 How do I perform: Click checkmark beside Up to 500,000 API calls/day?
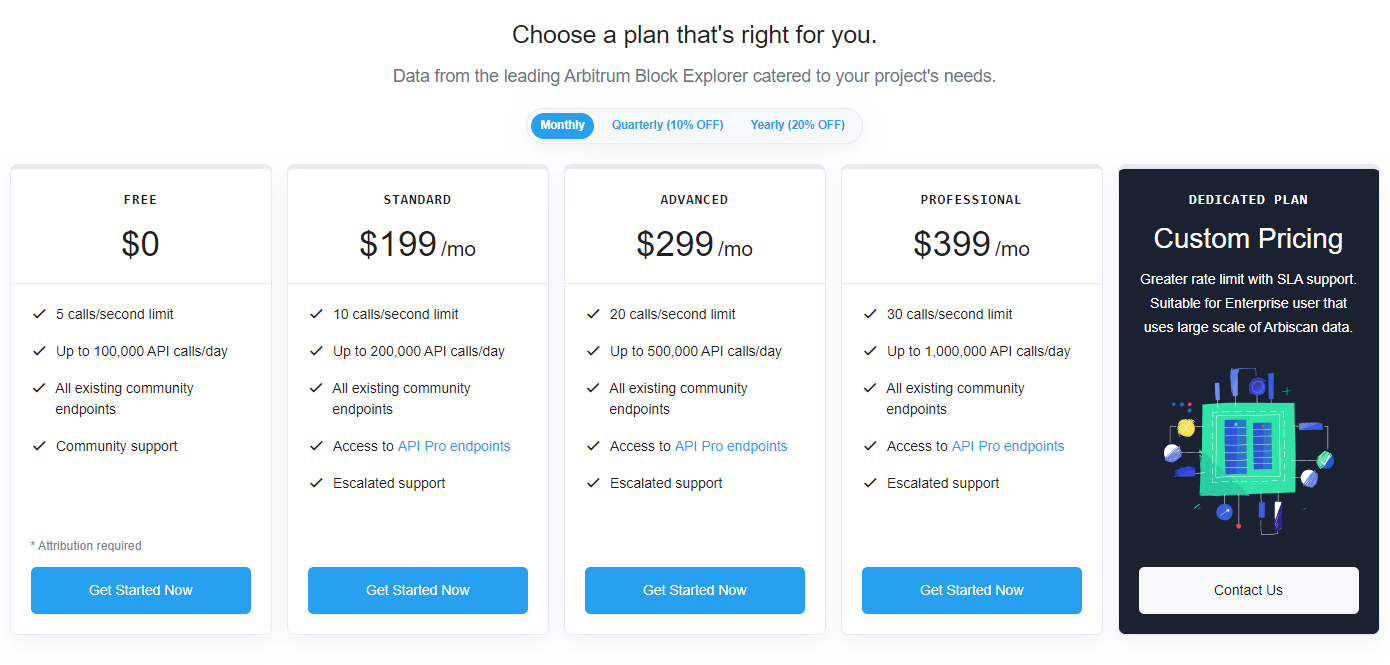(x=593, y=351)
